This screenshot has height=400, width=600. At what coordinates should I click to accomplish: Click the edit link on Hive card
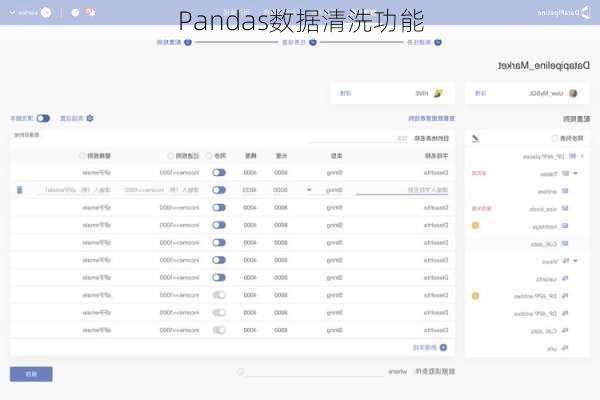(x=345, y=93)
